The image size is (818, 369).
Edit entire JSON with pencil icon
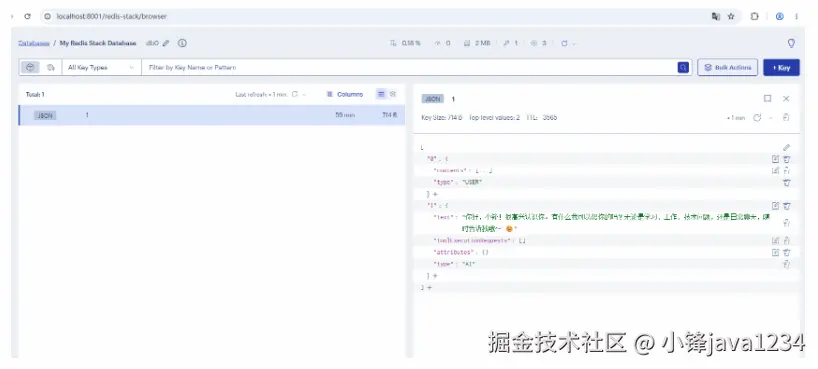coord(787,148)
